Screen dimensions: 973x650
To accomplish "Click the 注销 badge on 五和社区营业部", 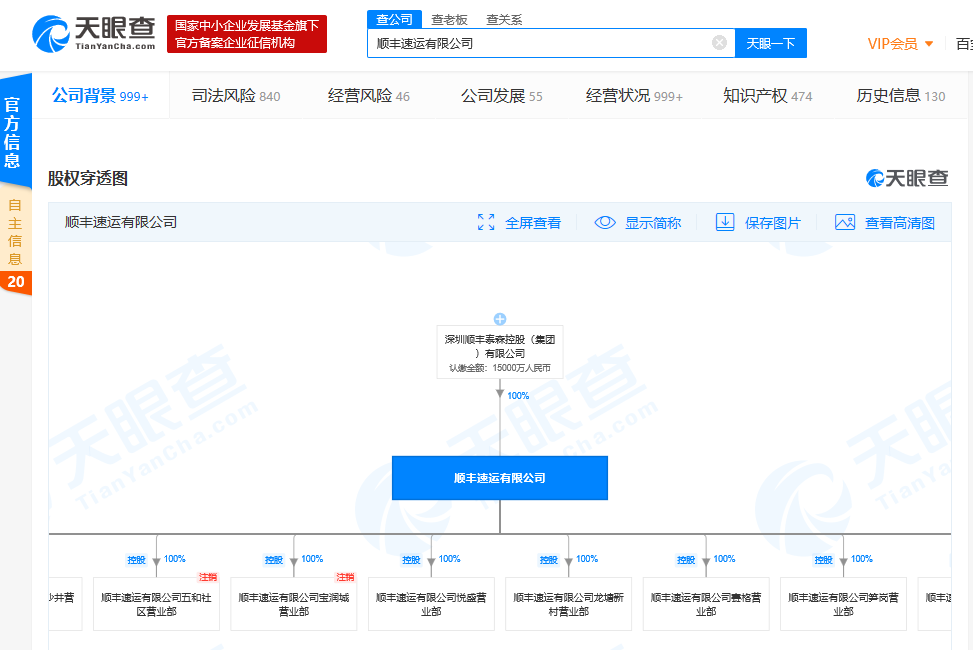I will [208, 577].
